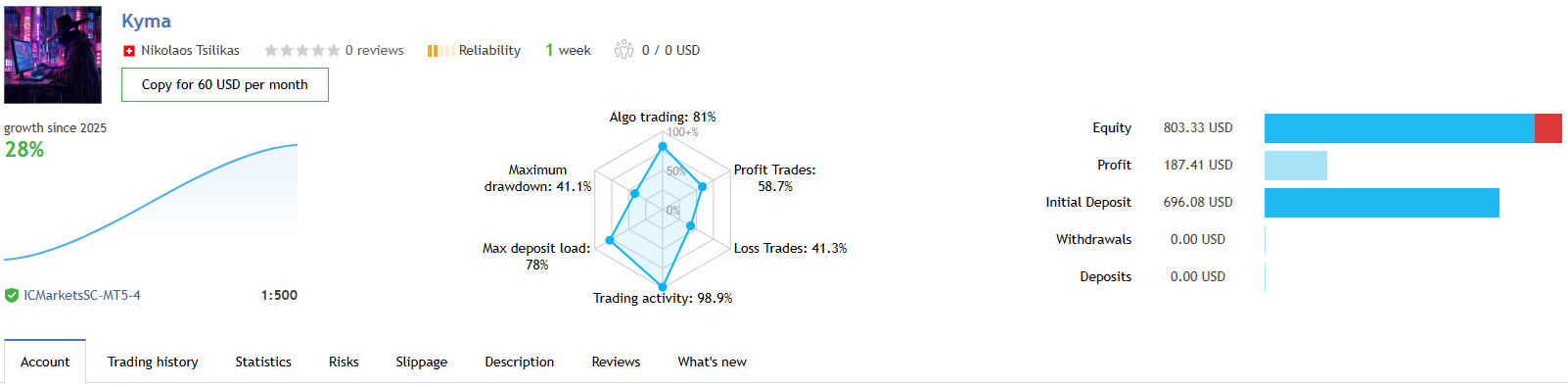Click the green verified shield icon

(12, 295)
